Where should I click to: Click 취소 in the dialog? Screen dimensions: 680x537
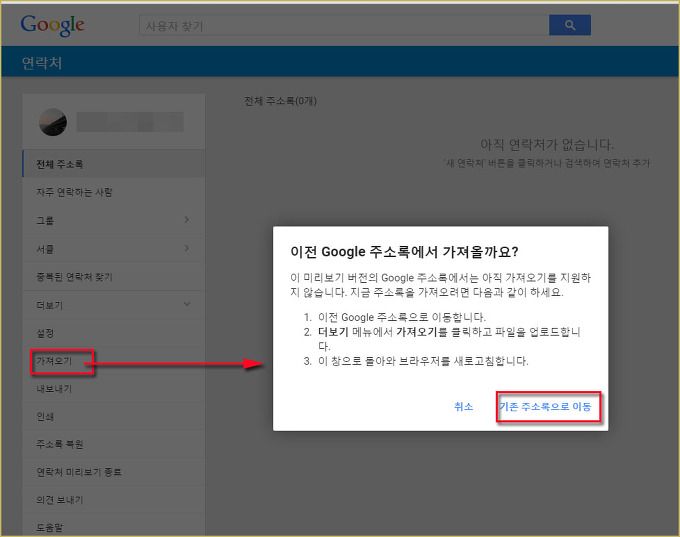(x=463, y=406)
